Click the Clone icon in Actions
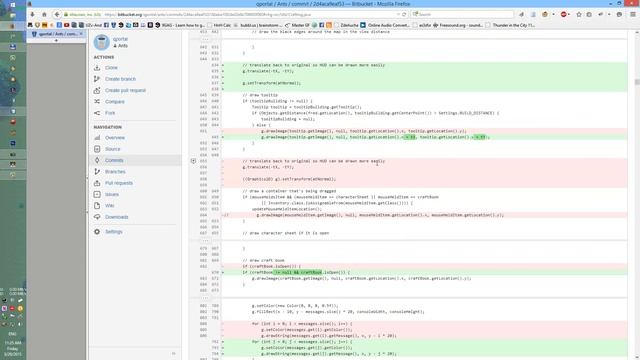 tap(97, 68)
